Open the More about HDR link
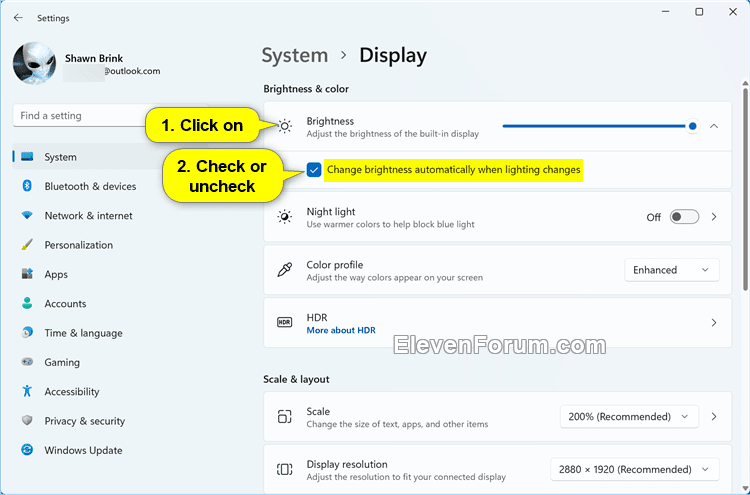Image resolution: width=750 pixels, height=495 pixels. (x=341, y=330)
